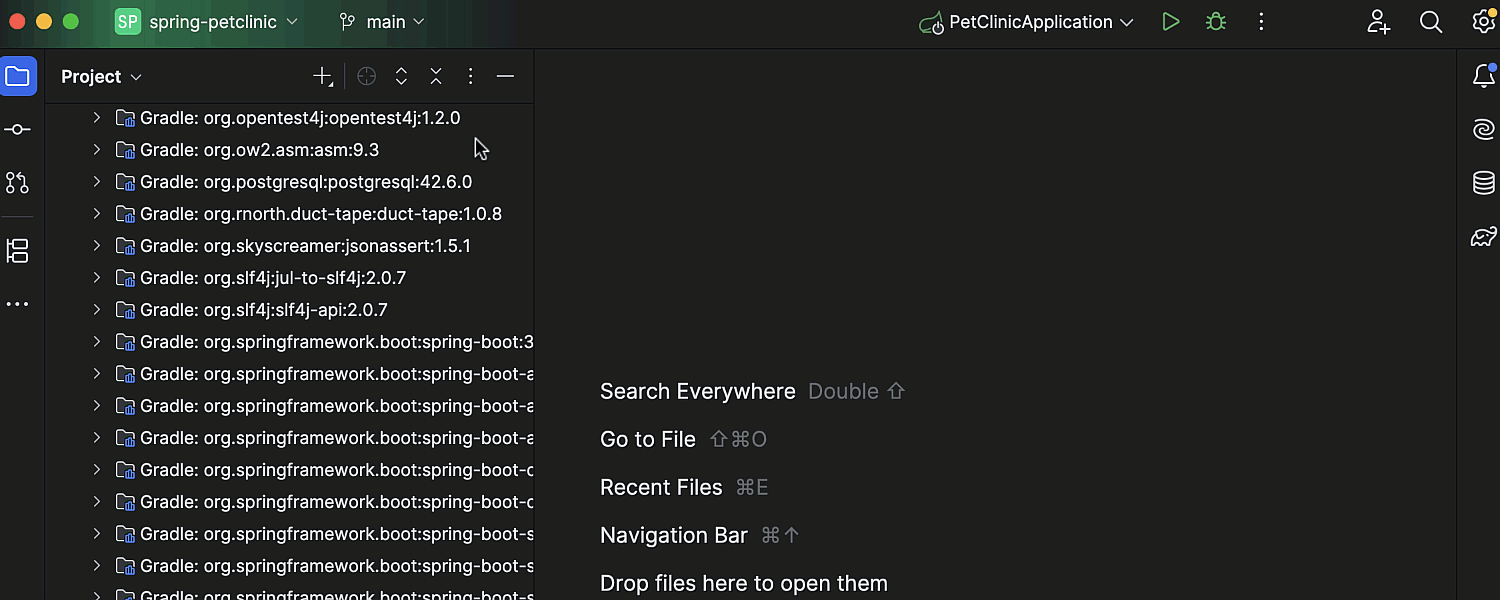Image resolution: width=1500 pixels, height=600 pixels.
Task: Select Gradle: org.postgresql:postgresql:42.6.0 row
Action: point(289,182)
